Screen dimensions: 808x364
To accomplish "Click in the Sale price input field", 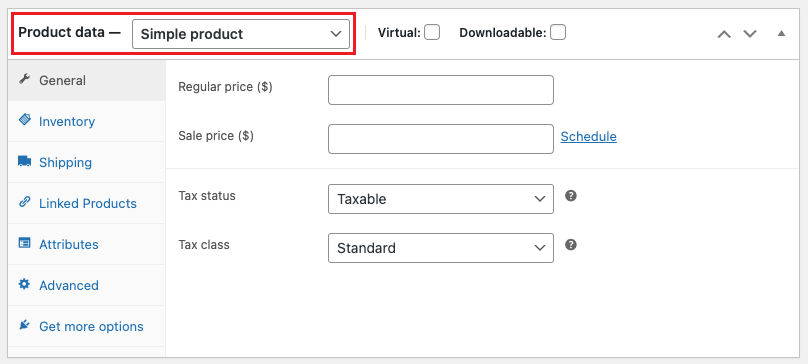I will 441,139.
